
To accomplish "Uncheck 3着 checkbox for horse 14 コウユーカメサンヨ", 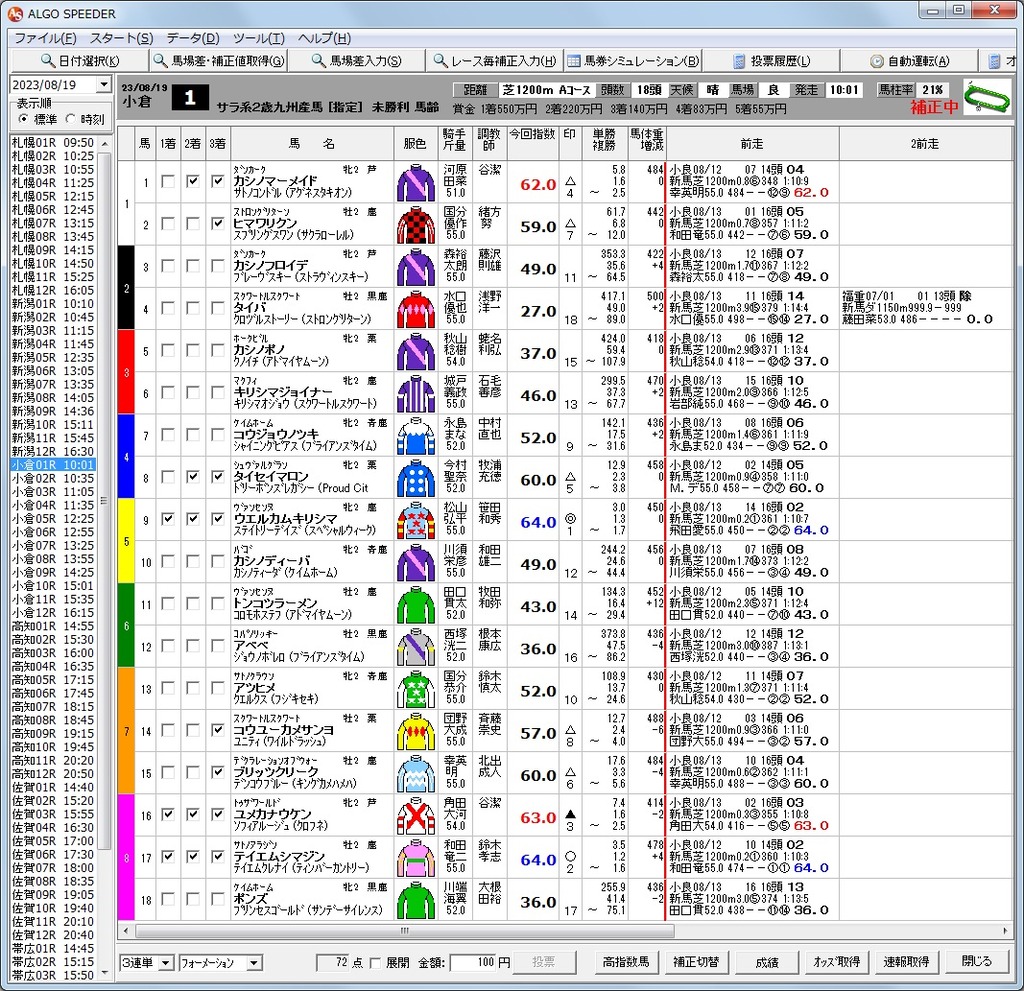I will (217, 730).
